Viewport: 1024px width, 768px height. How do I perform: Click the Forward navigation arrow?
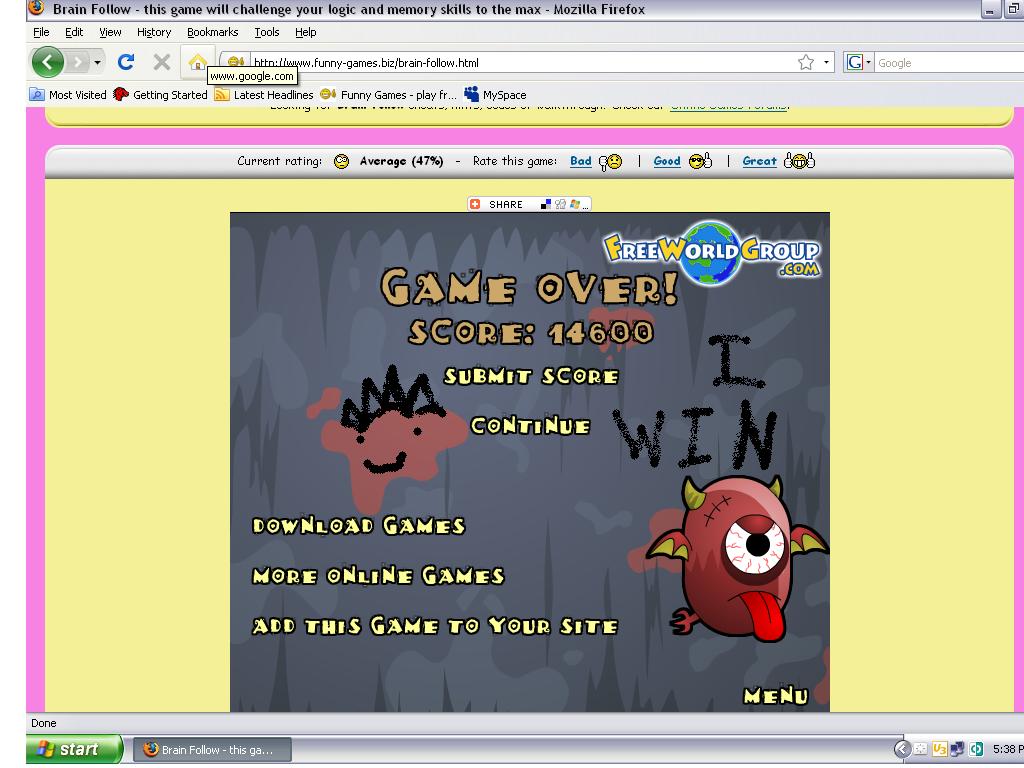coord(78,63)
